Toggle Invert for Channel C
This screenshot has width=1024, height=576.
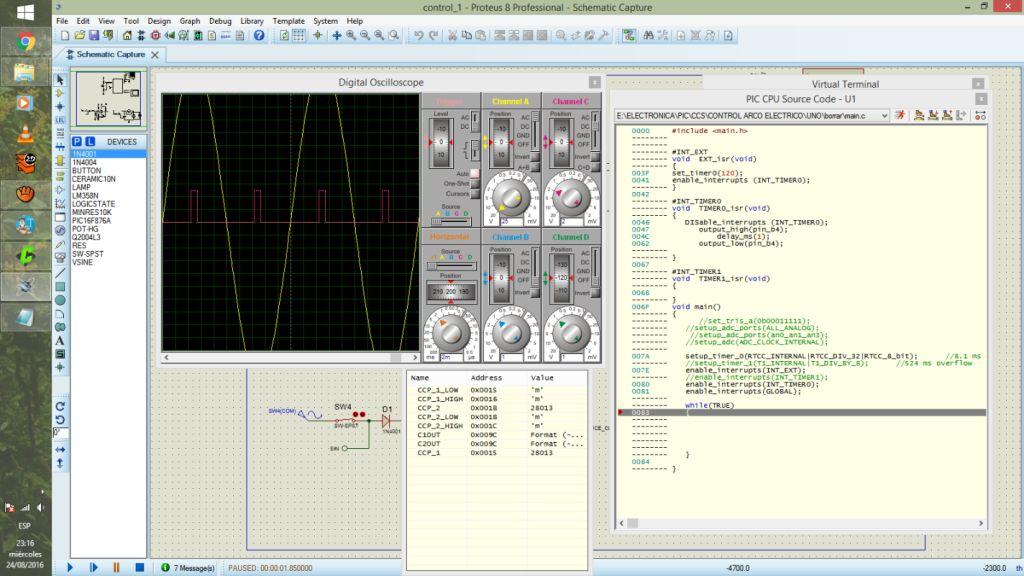[595, 157]
